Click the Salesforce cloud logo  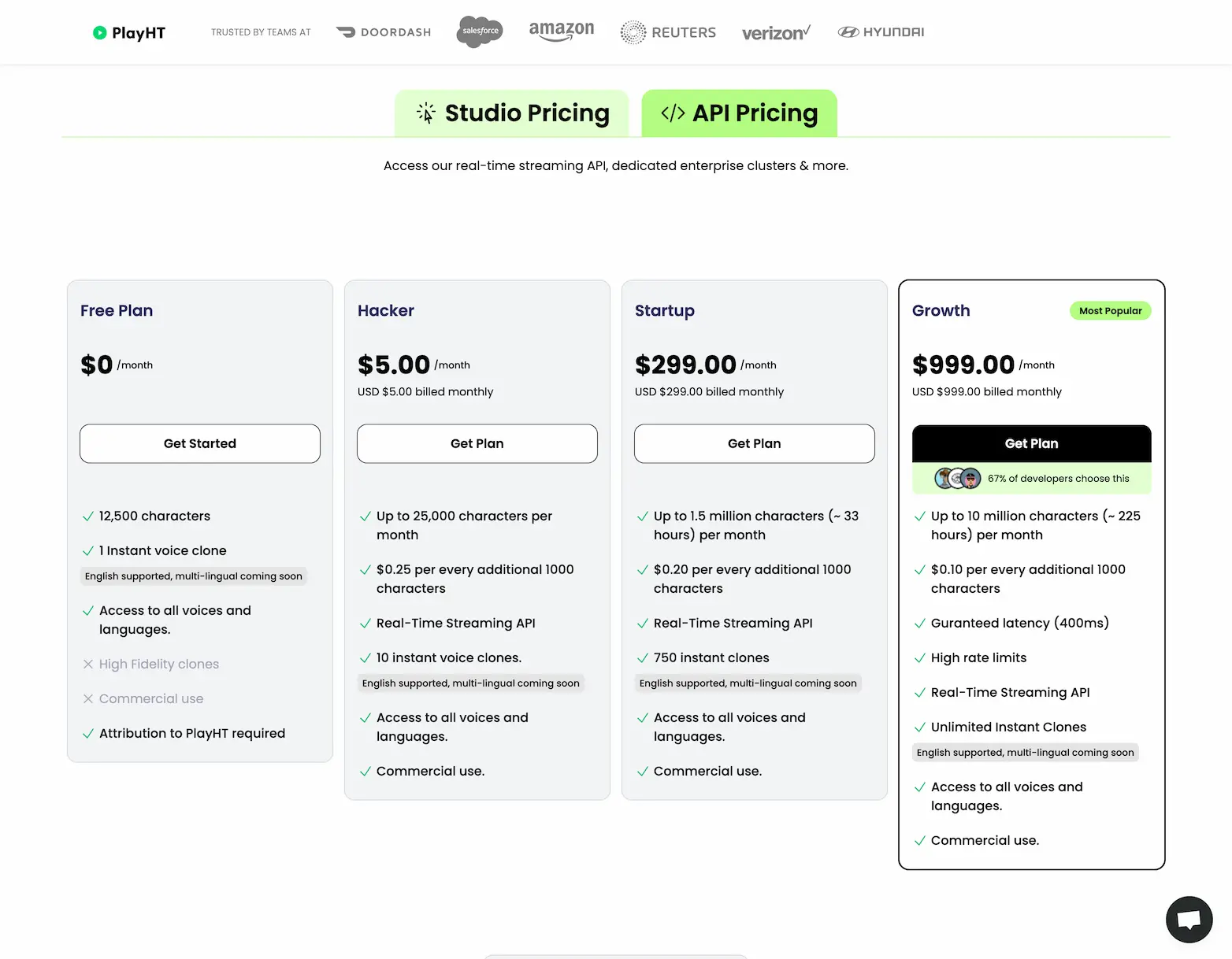pyautogui.click(x=479, y=31)
